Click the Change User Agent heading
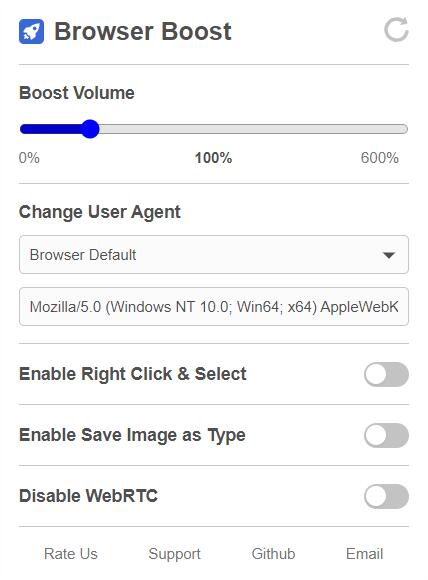 [100, 212]
